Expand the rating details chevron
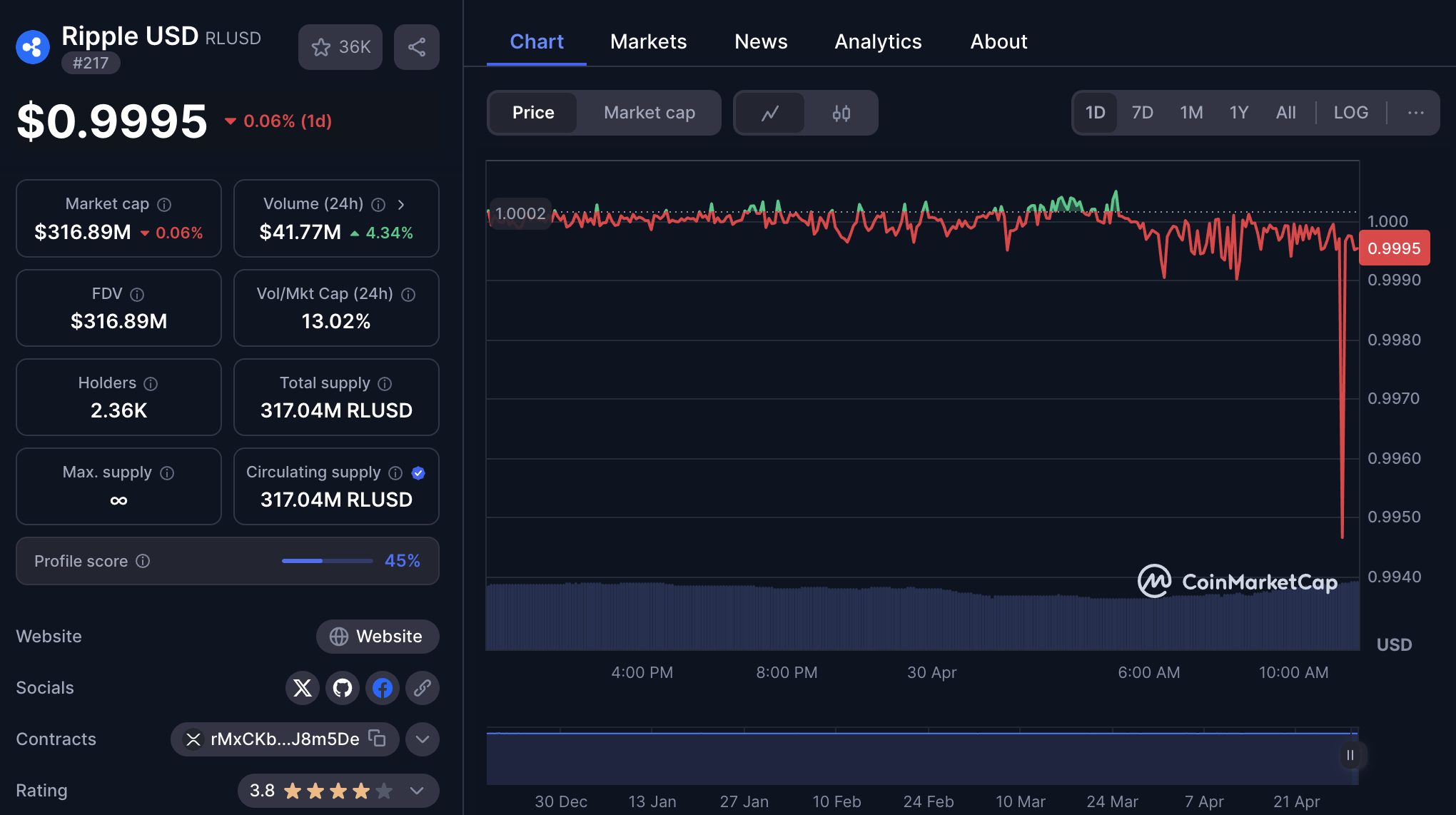Screen dimensions: 1456x815 [x=417, y=791]
